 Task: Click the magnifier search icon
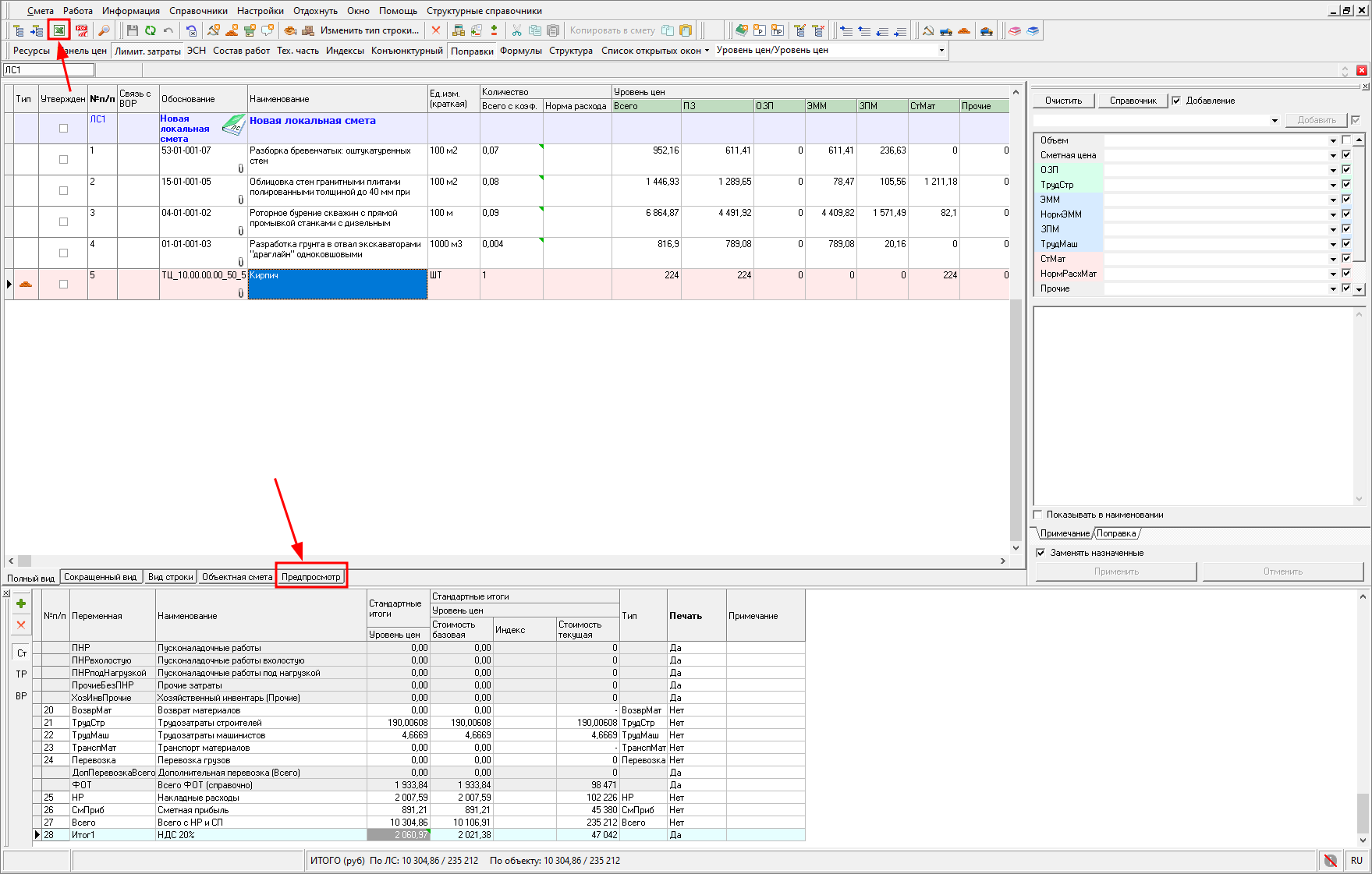(103, 30)
